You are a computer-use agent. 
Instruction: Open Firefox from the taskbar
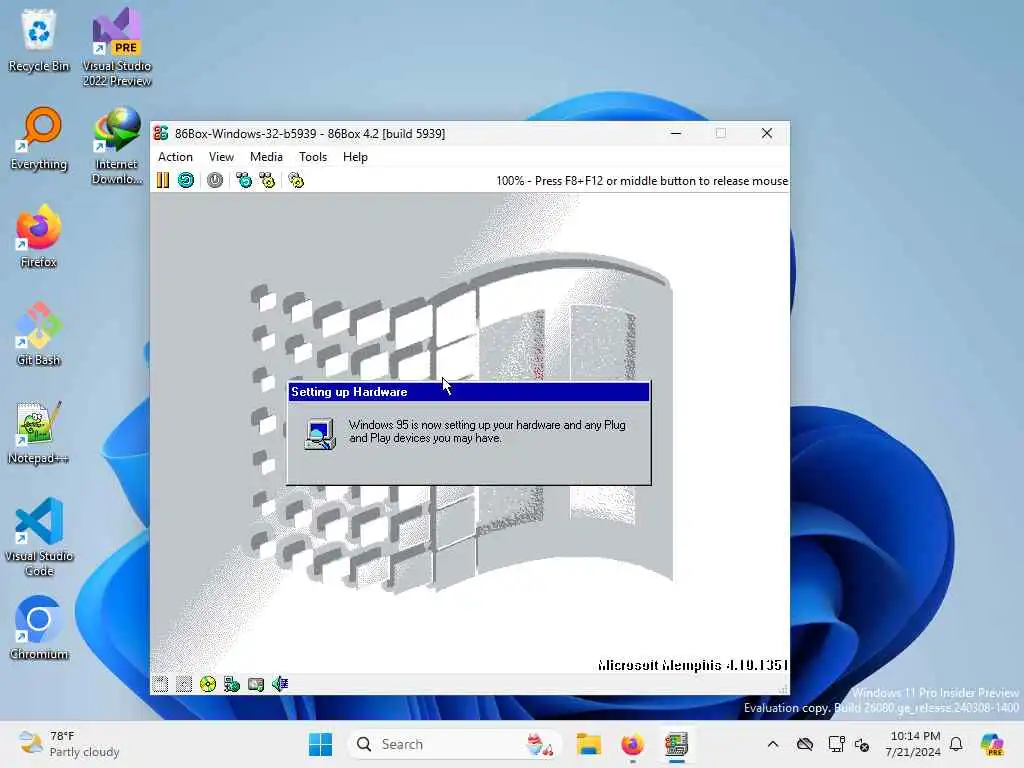tap(632, 744)
